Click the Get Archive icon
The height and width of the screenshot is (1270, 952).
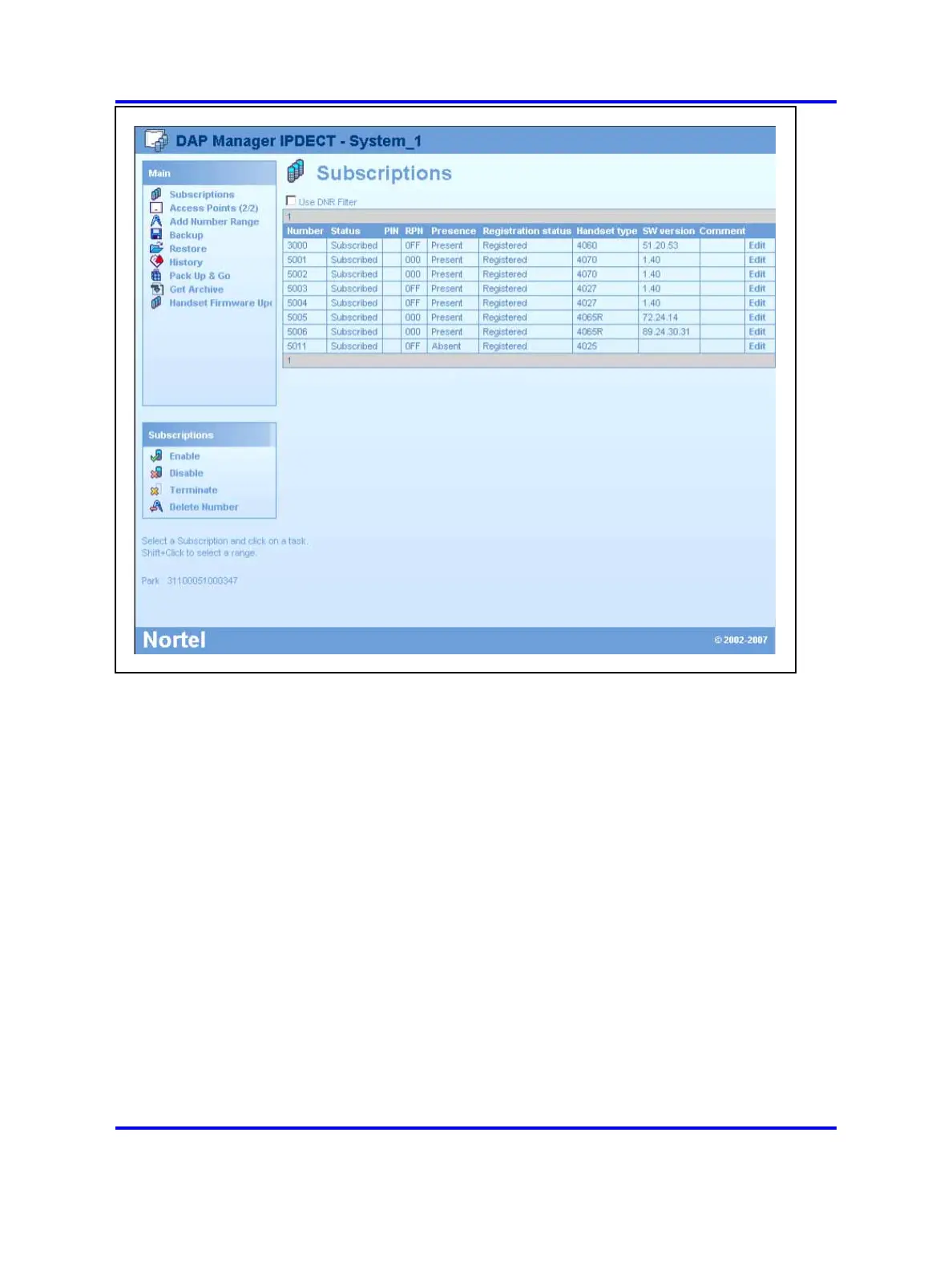156,289
